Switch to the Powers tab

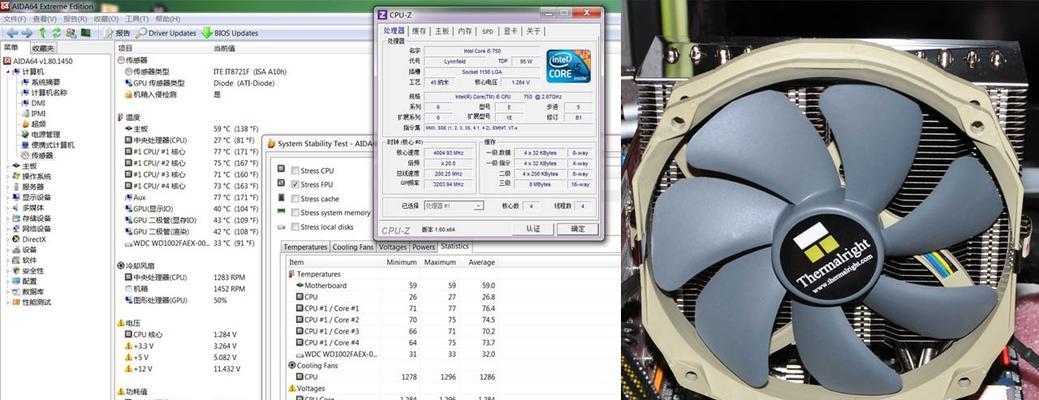click(423, 247)
